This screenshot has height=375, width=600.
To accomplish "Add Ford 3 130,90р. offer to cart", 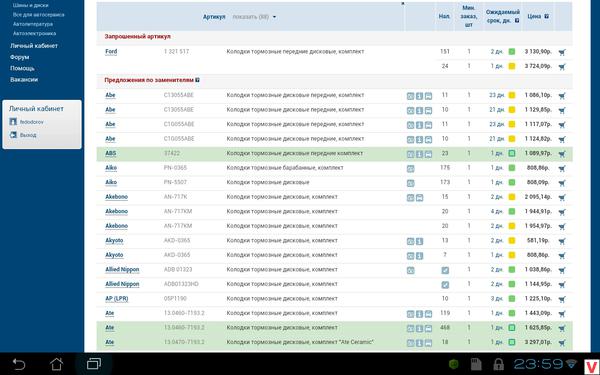I will click(x=562, y=52).
